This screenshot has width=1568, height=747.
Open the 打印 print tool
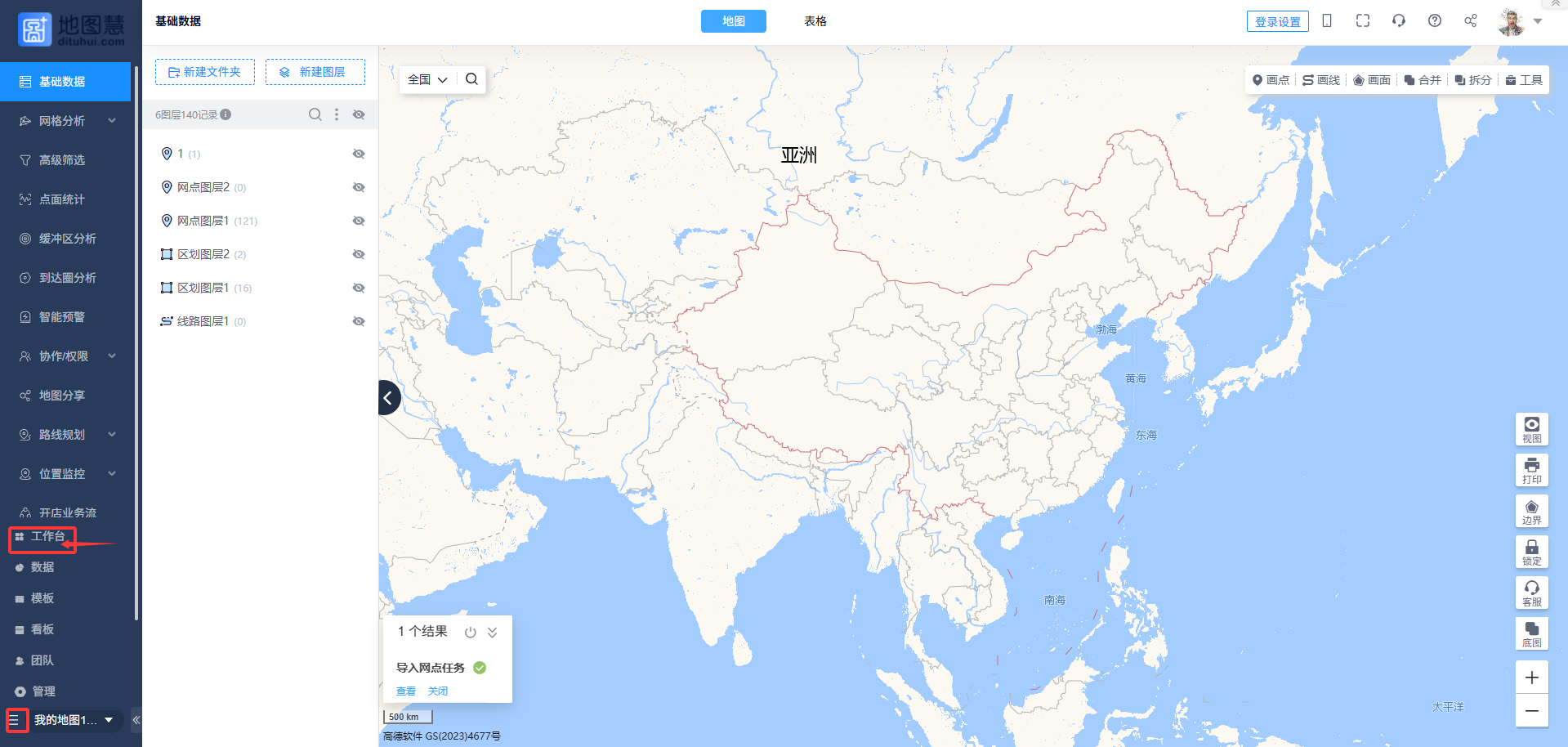[1532, 471]
